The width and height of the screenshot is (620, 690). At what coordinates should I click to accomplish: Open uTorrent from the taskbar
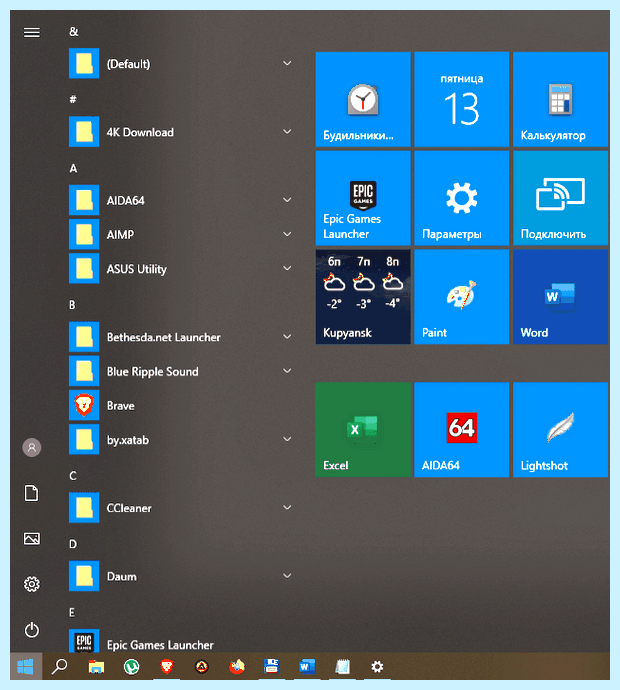tap(131, 667)
